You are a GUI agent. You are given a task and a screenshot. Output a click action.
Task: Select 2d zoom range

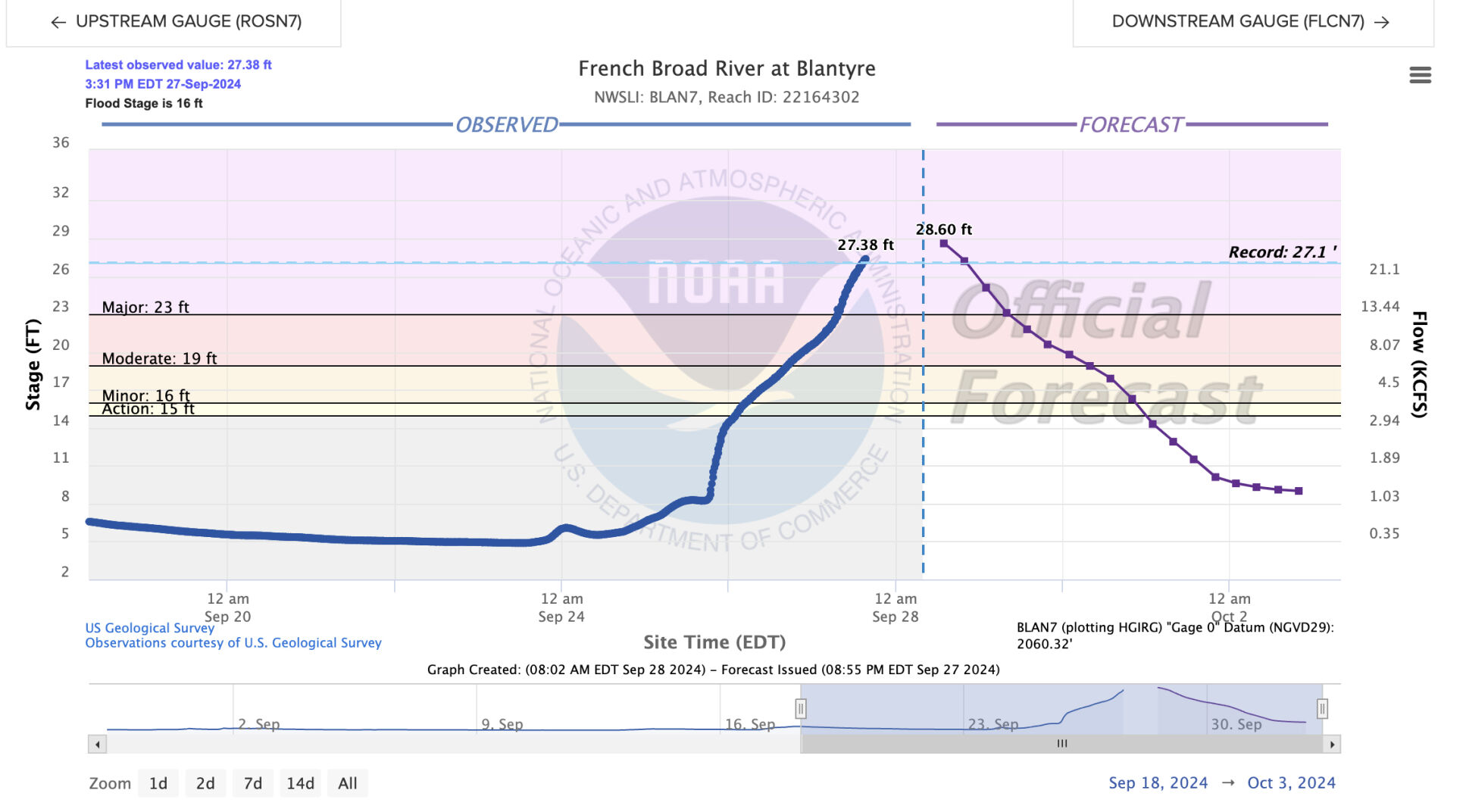point(205,783)
